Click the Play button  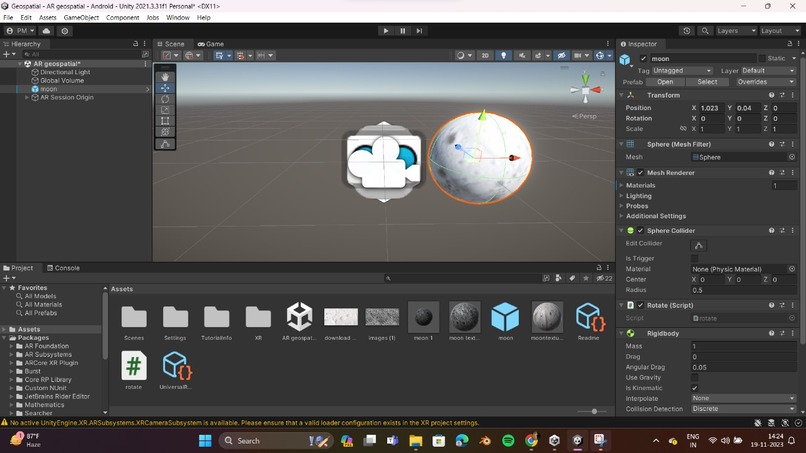pos(386,31)
